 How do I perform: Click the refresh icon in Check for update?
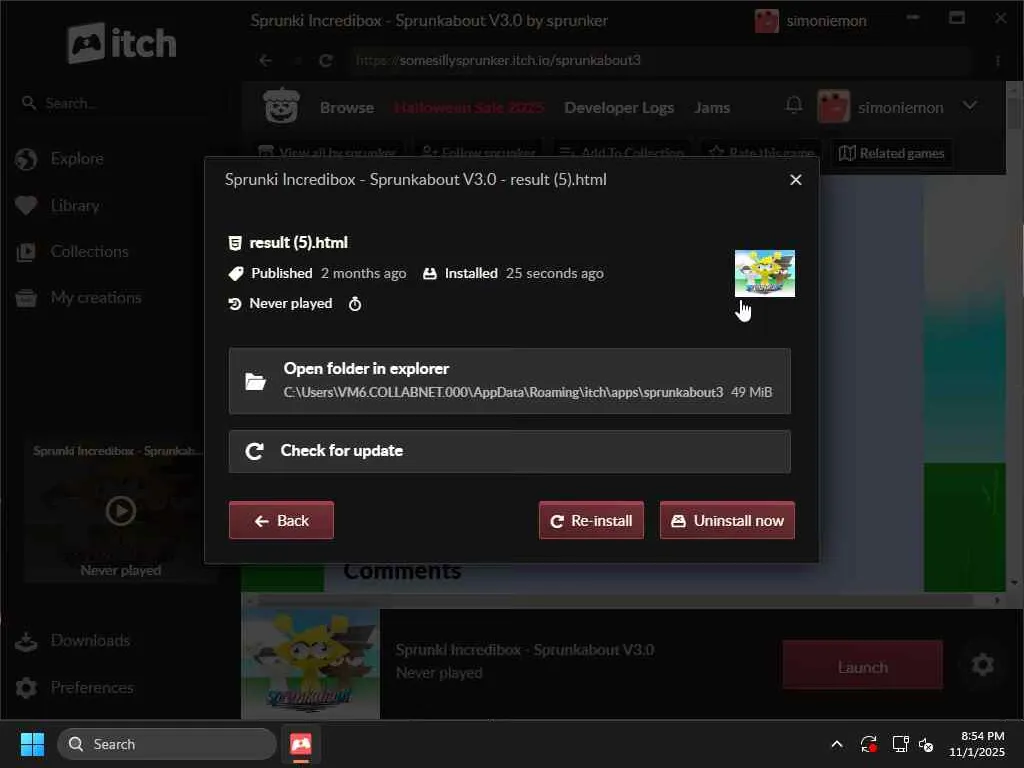coord(254,451)
